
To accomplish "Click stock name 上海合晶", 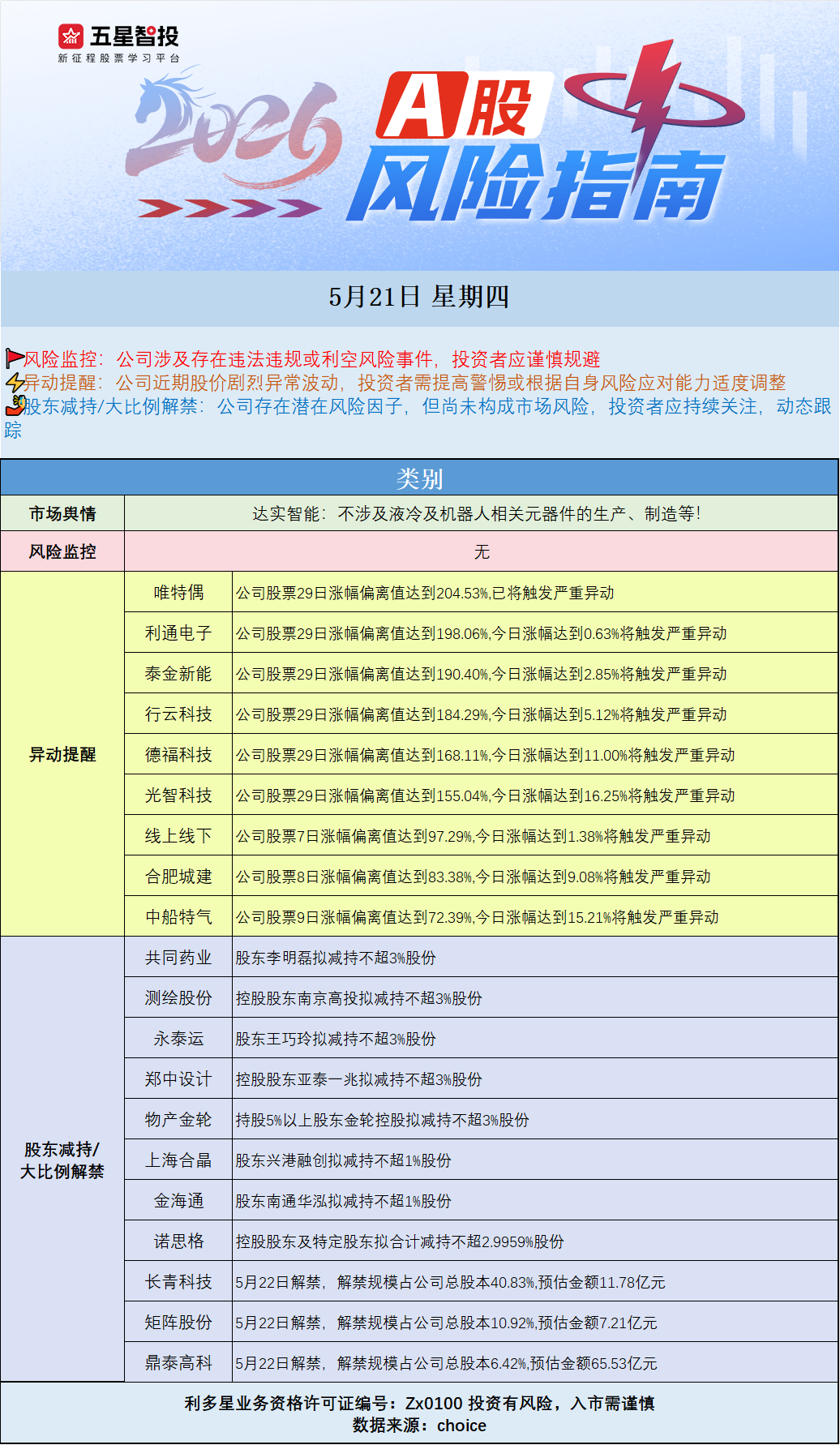I will (x=178, y=1160).
